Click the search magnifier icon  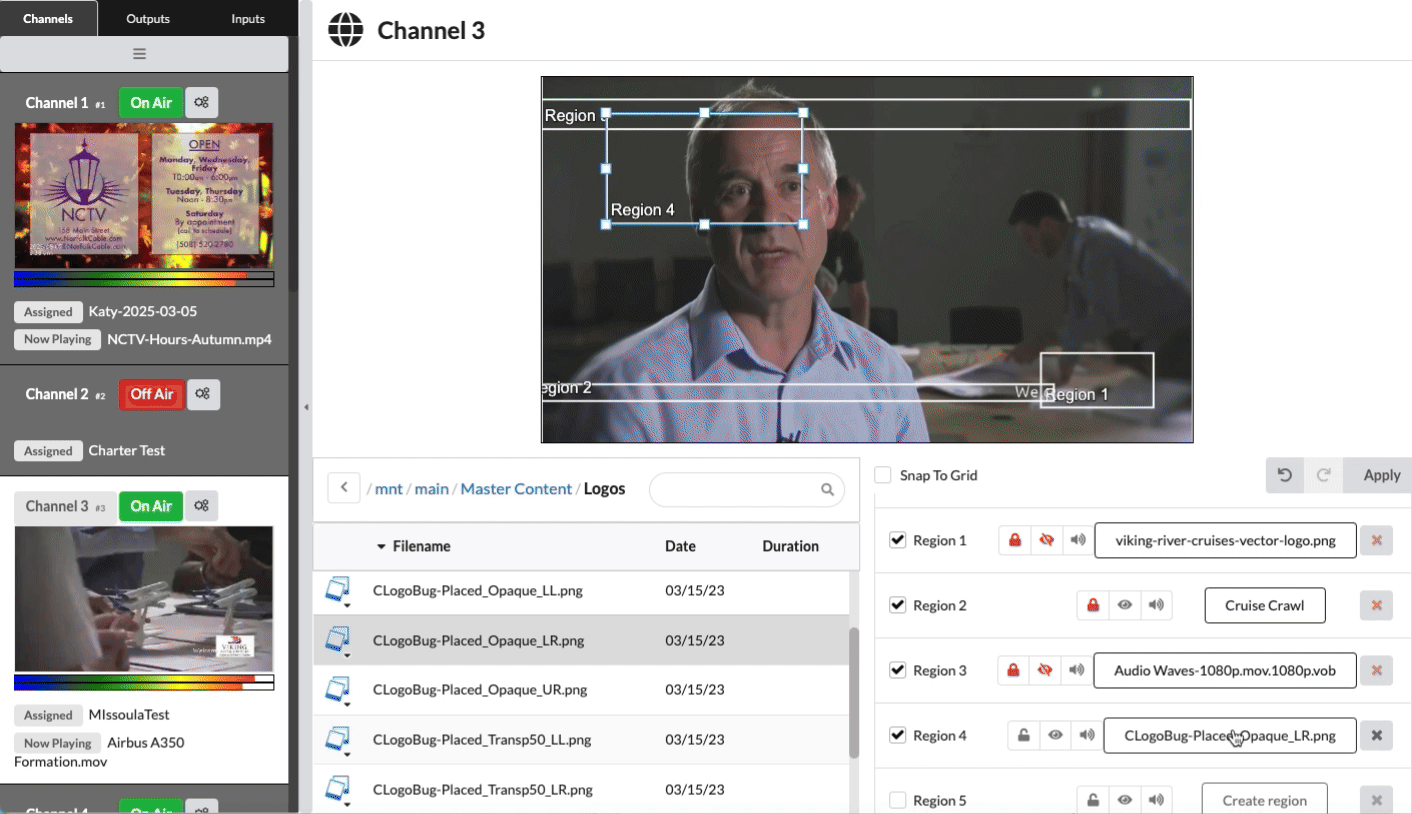coord(827,490)
